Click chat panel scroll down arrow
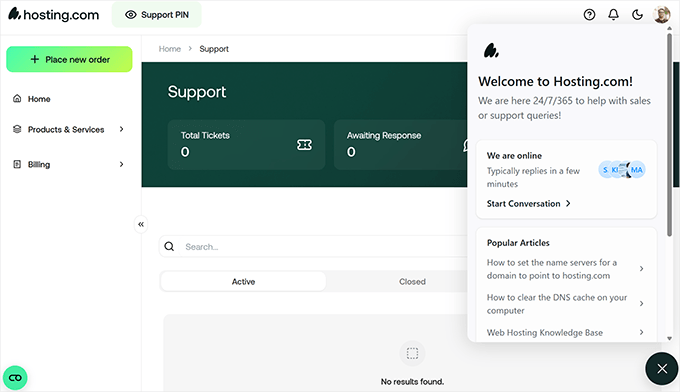680x392 pixels. coord(670,338)
